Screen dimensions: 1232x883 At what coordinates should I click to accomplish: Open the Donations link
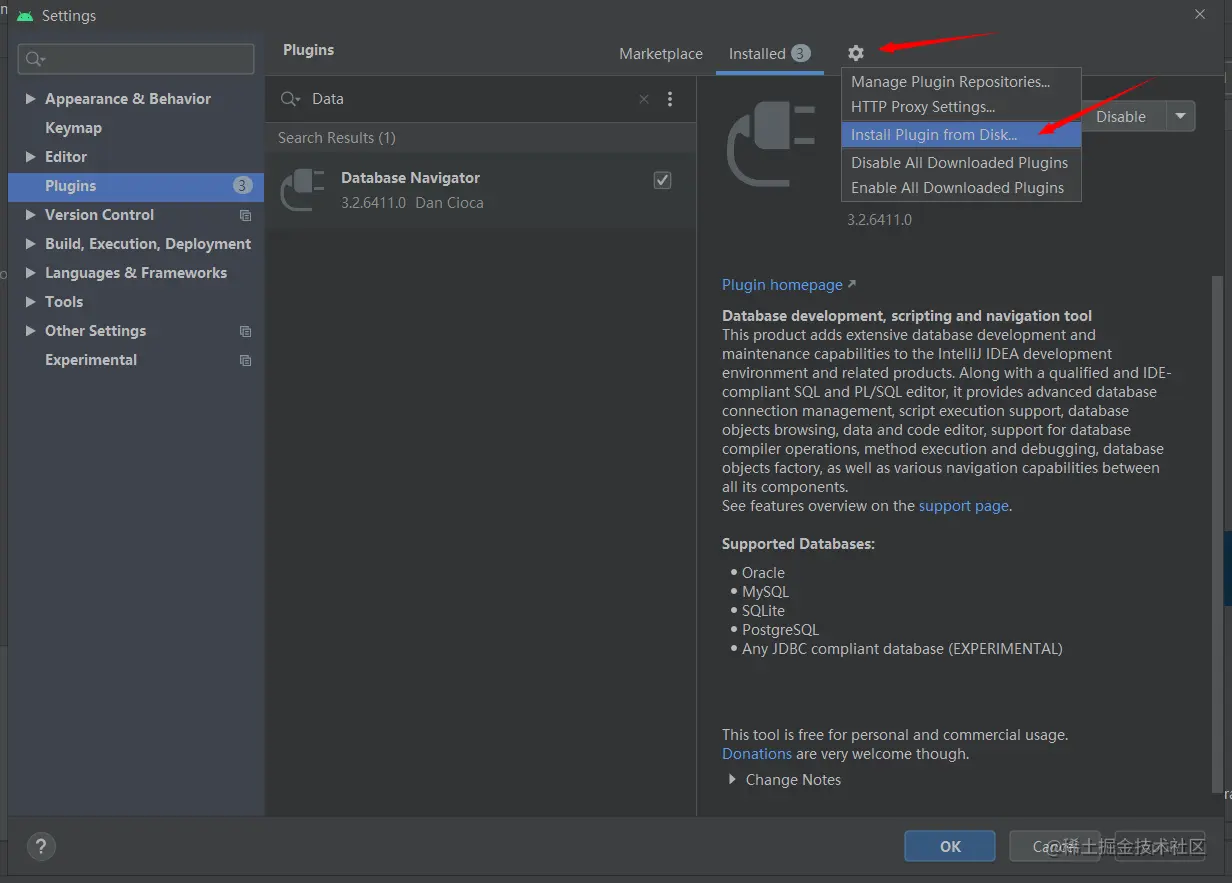tap(757, 754)
